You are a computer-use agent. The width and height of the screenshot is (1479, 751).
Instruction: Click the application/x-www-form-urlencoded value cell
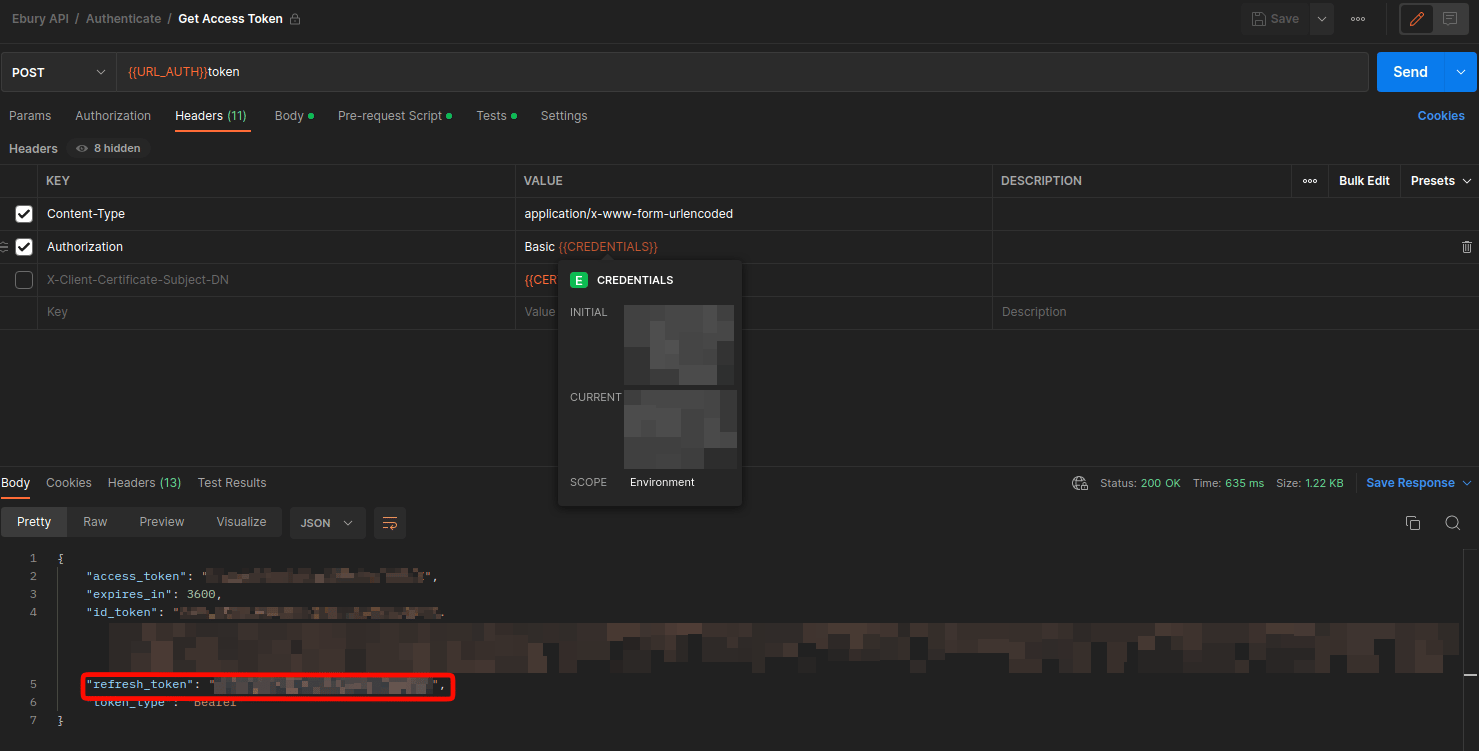(x=754, y=214)
